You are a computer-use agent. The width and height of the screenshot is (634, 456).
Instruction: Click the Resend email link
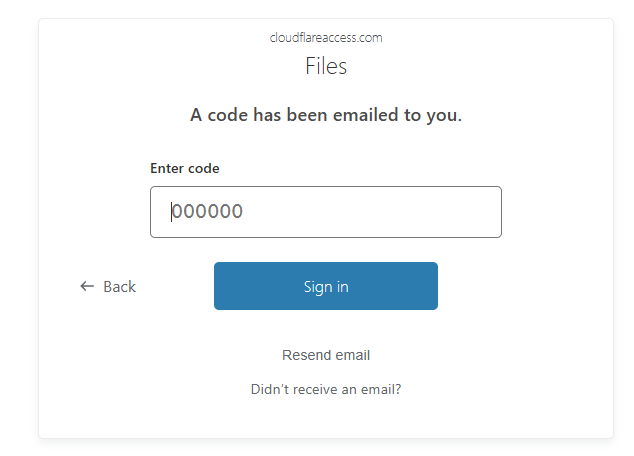pyautogui.click(x=326, y=355)
